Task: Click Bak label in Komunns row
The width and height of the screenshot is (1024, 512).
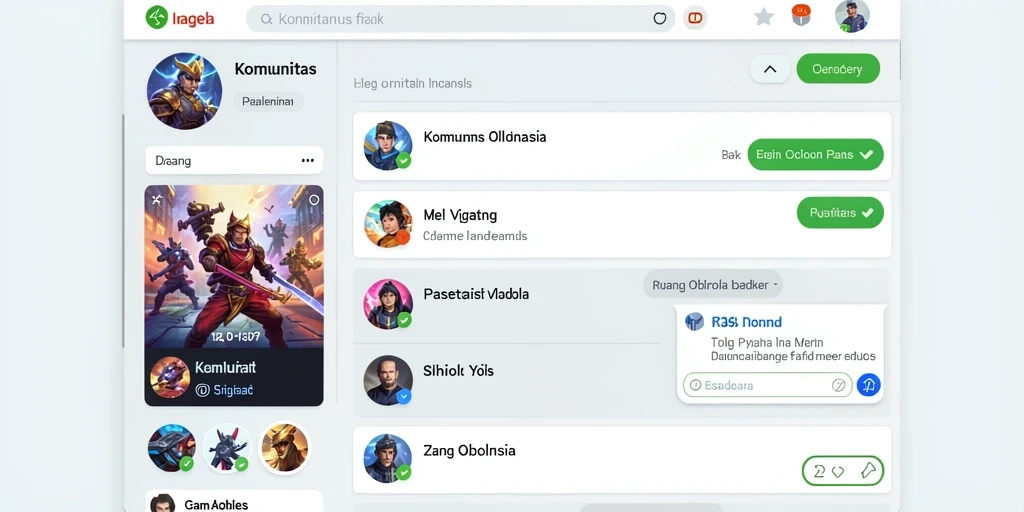Action: [731, 155]
